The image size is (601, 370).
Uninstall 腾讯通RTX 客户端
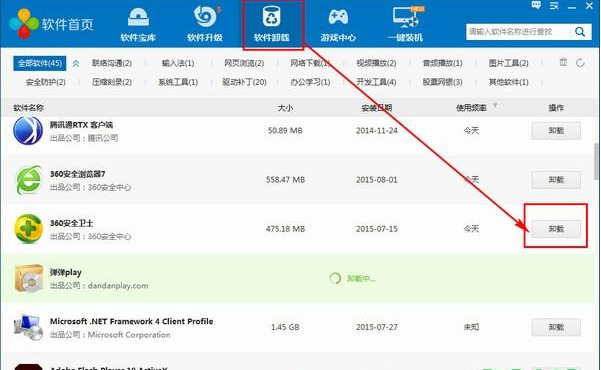556,131
